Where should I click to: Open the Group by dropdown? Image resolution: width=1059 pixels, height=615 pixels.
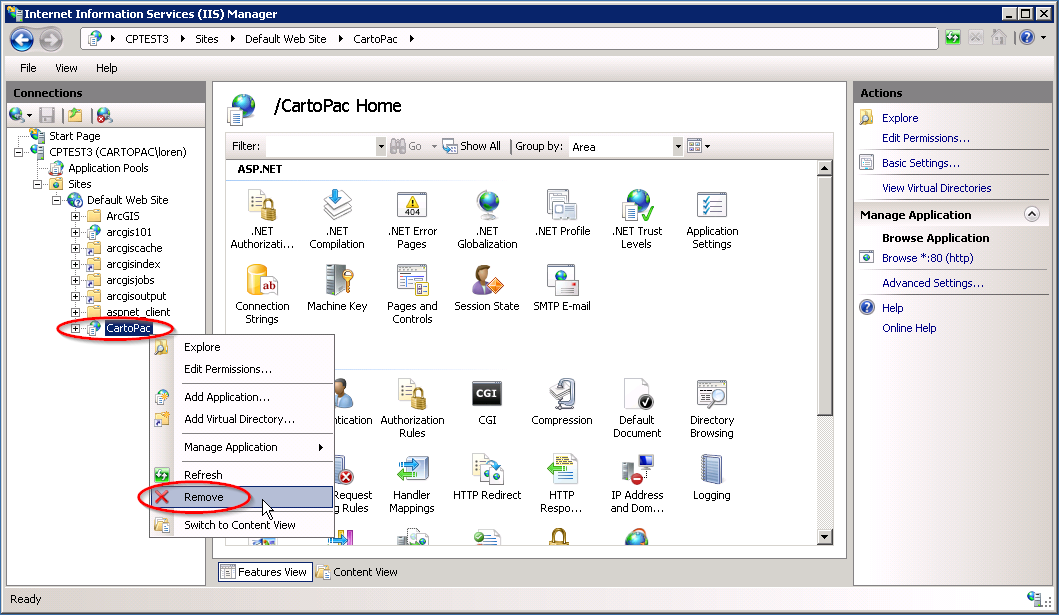(678, 146)
